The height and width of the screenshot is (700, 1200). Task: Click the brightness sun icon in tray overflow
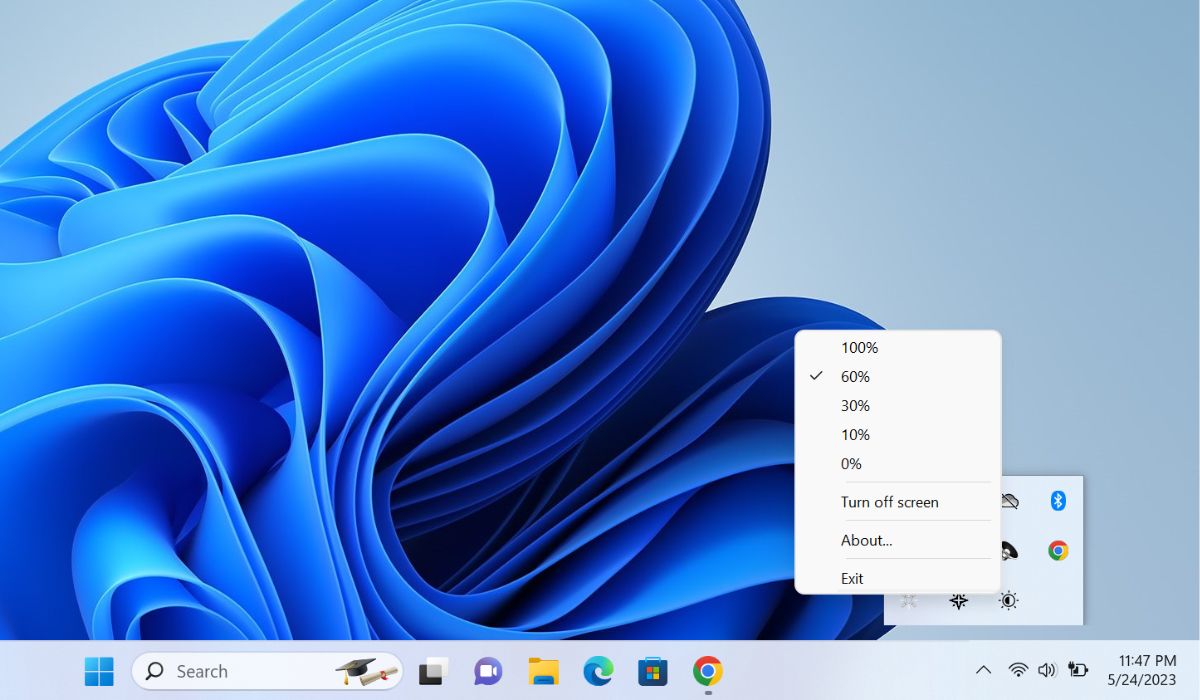pos(1008,601)
